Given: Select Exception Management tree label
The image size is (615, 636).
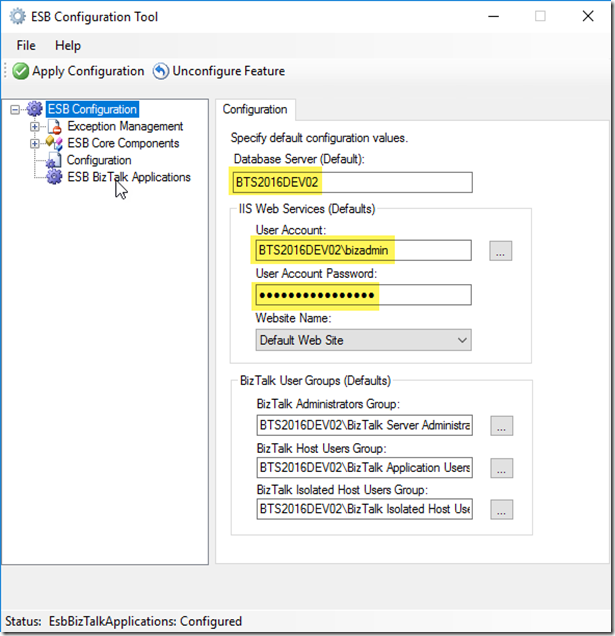Looking at the screenshot, I should point(125,127).
